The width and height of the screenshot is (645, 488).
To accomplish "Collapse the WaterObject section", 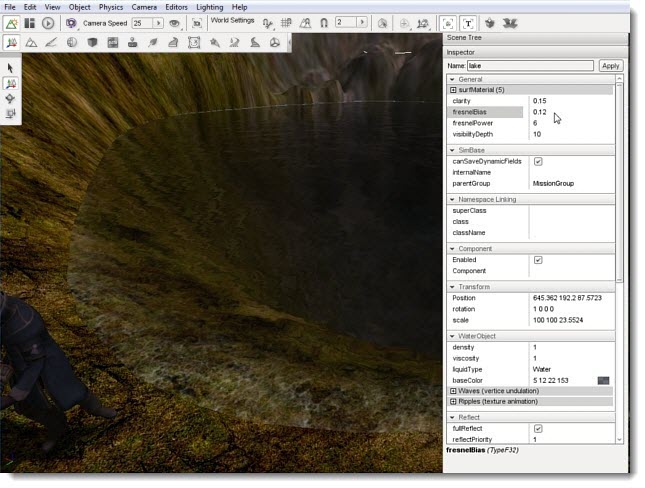I will point(452,336).
